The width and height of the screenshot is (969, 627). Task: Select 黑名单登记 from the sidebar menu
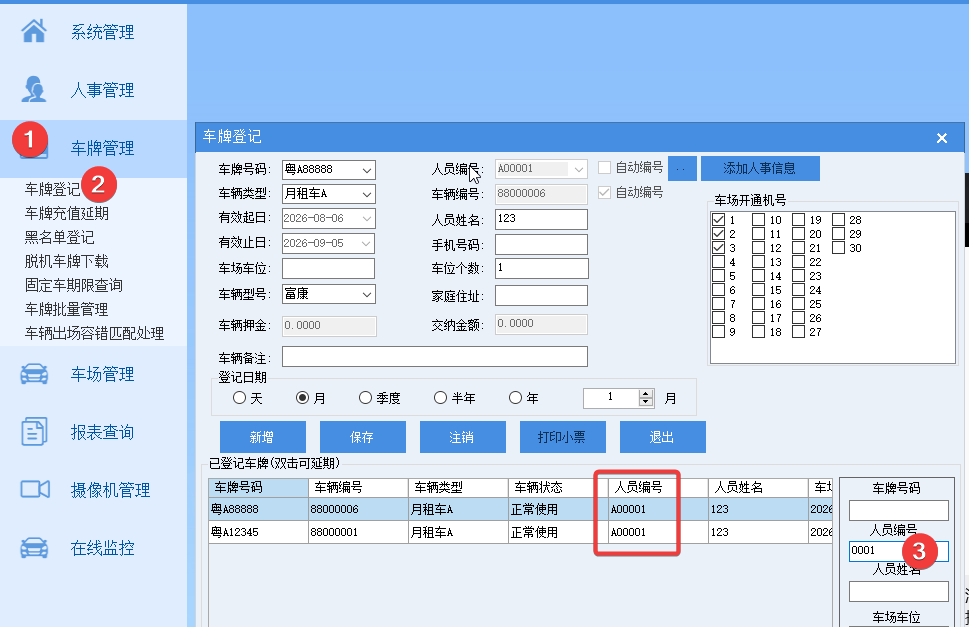coord(59,237)
